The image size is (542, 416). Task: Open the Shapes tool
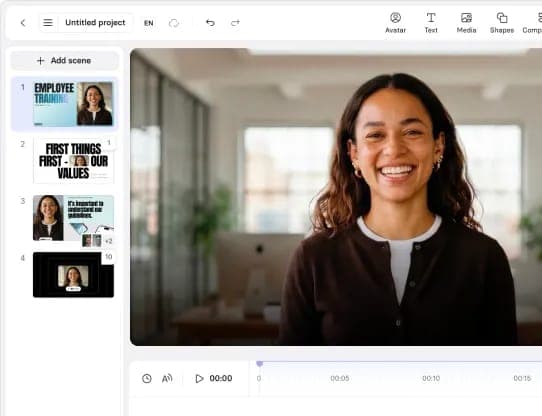[x=502, y=23]
